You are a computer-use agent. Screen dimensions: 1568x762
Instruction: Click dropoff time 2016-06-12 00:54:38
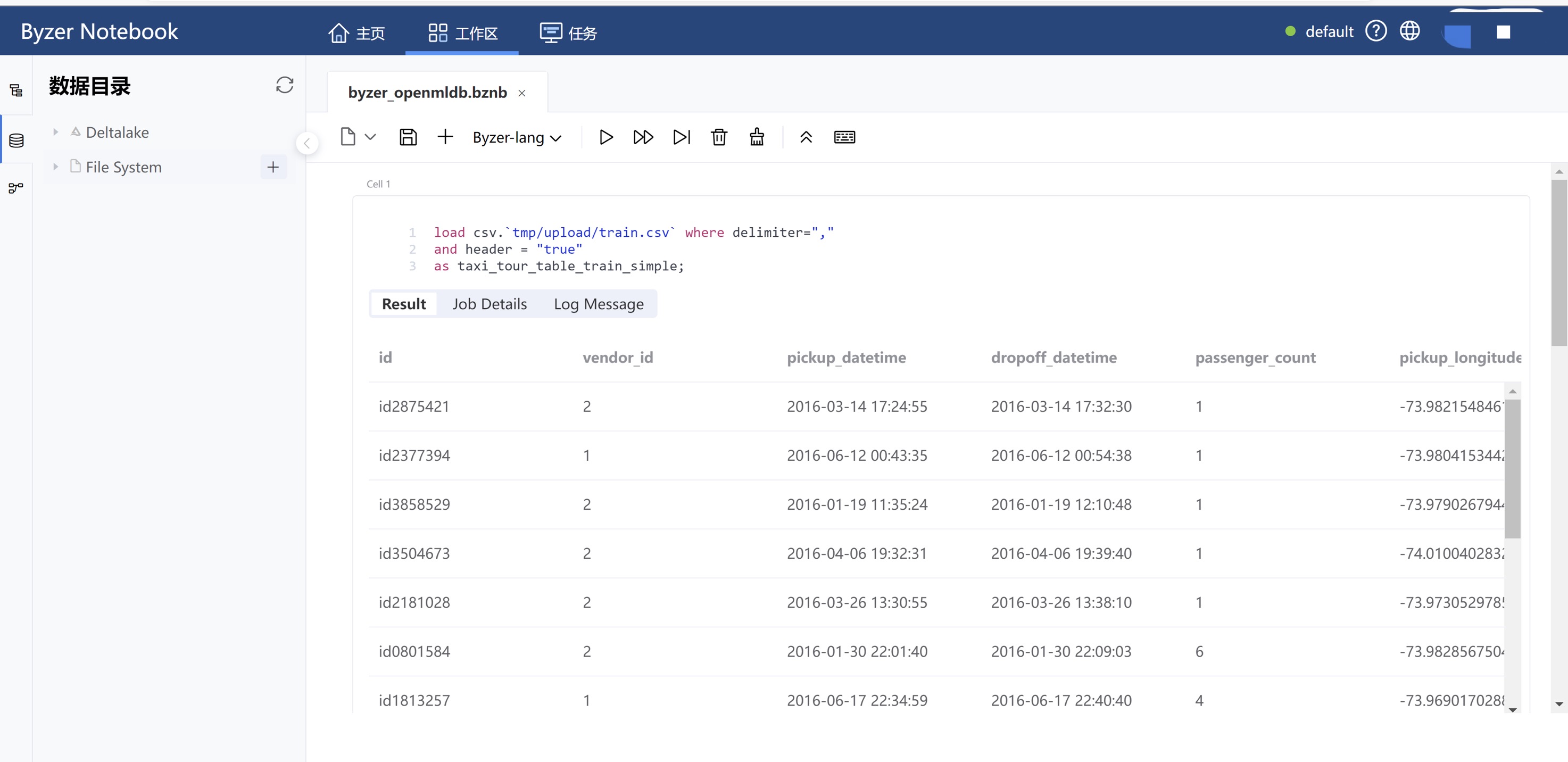pos(1061,455)
